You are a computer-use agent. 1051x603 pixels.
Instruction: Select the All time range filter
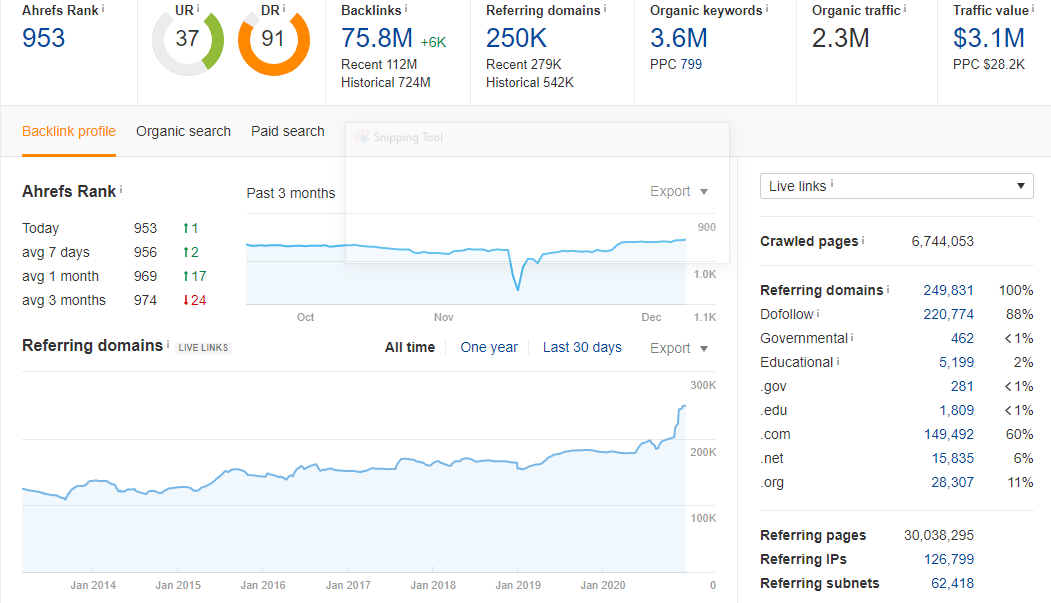click(410, 347)
